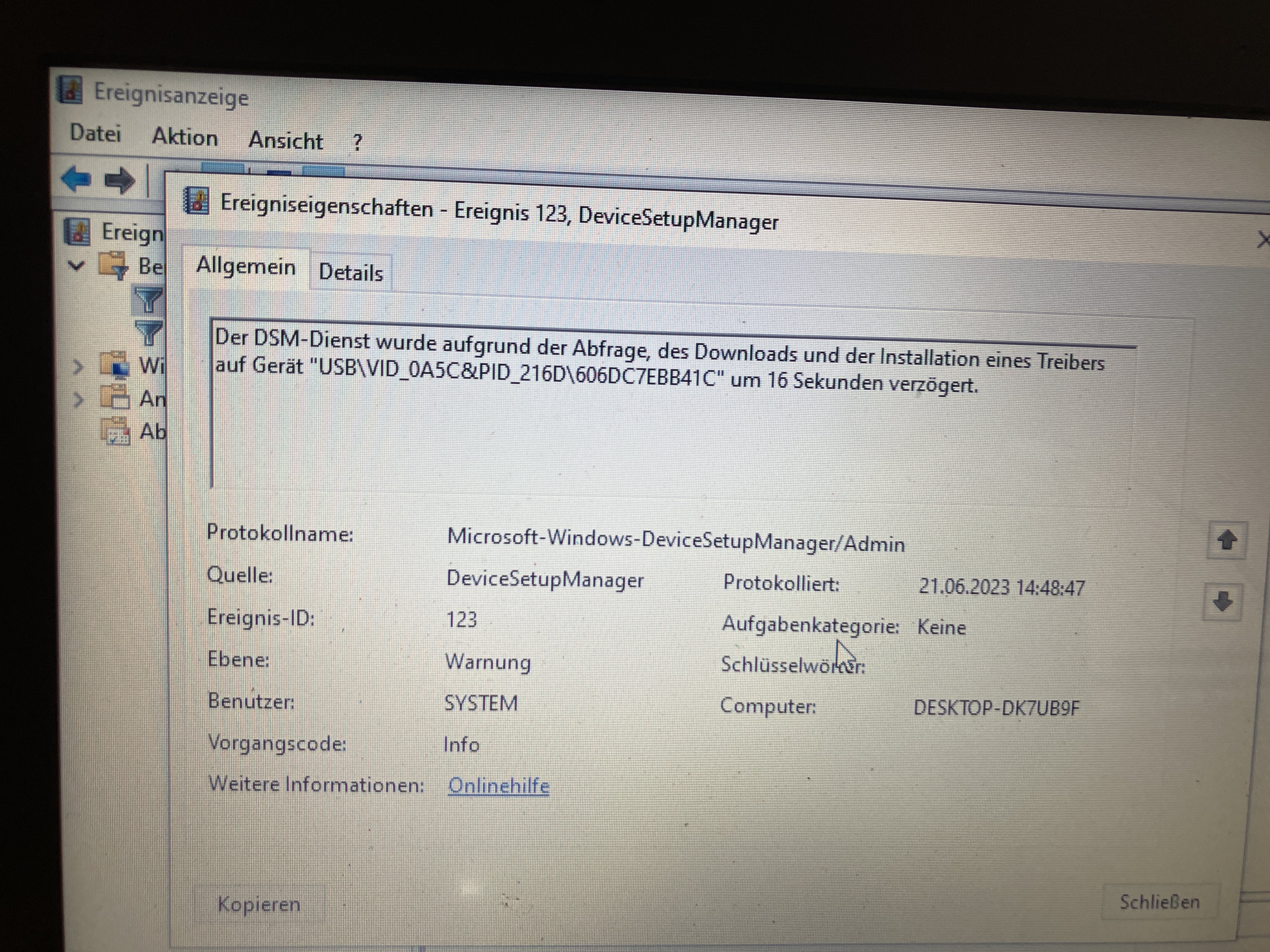Show previous event with up arrow
1270x952 pixels.
coord(1226,540)
